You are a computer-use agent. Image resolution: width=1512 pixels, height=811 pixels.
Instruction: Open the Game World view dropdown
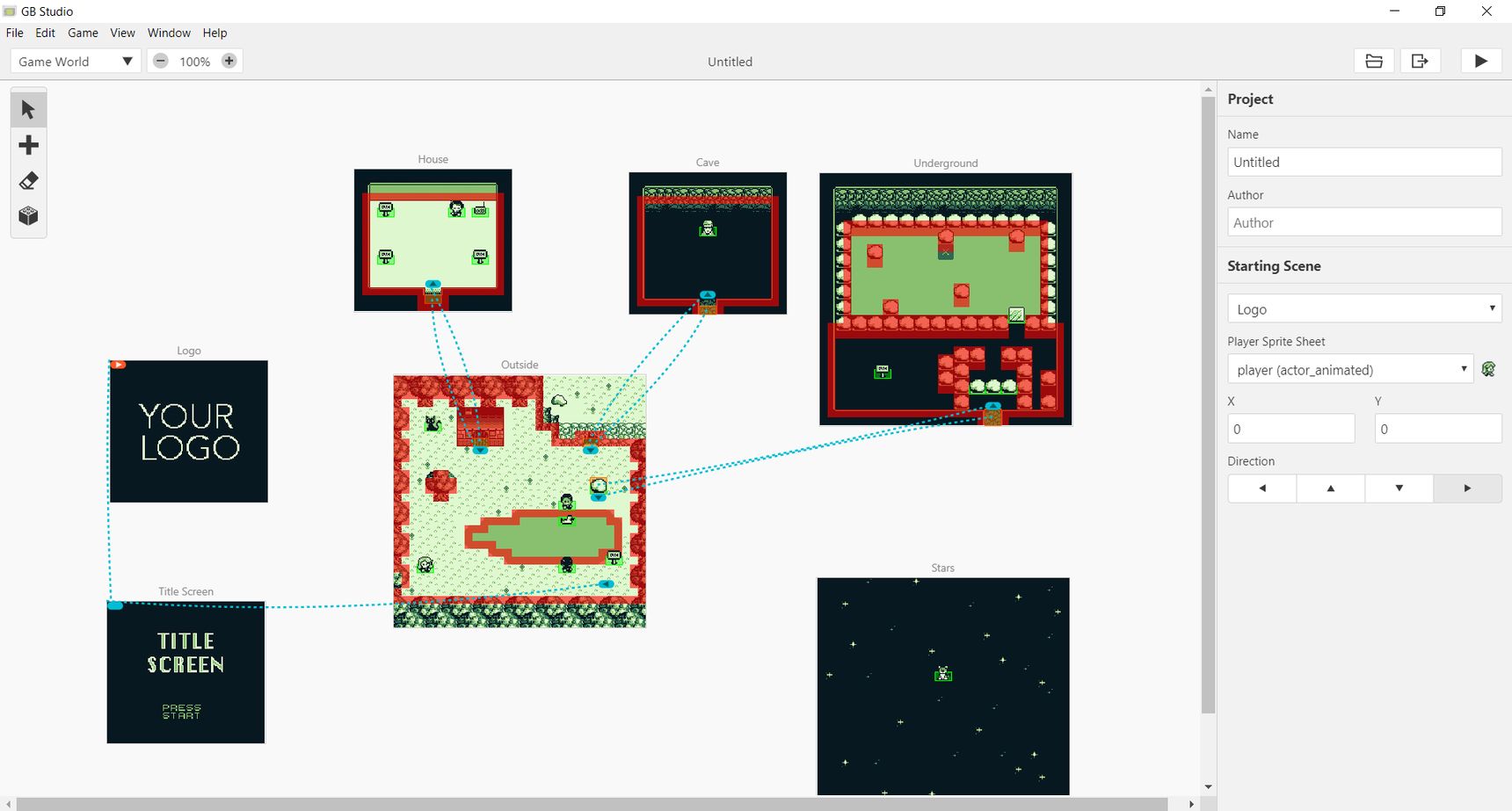76,61
